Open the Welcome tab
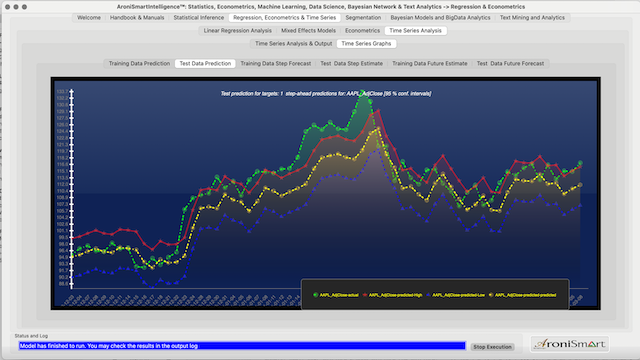The image size is (640, 360). (x=89, y=18)
